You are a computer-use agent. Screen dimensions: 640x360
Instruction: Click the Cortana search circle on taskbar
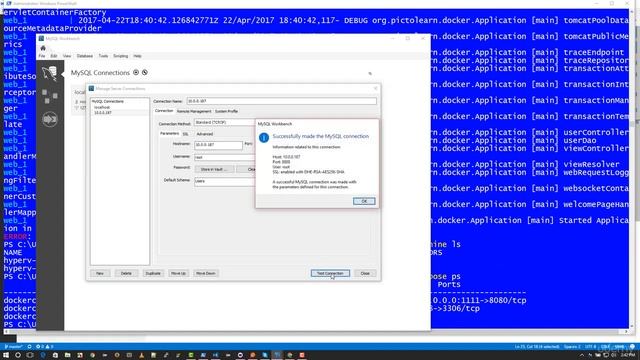coord(18,355)
